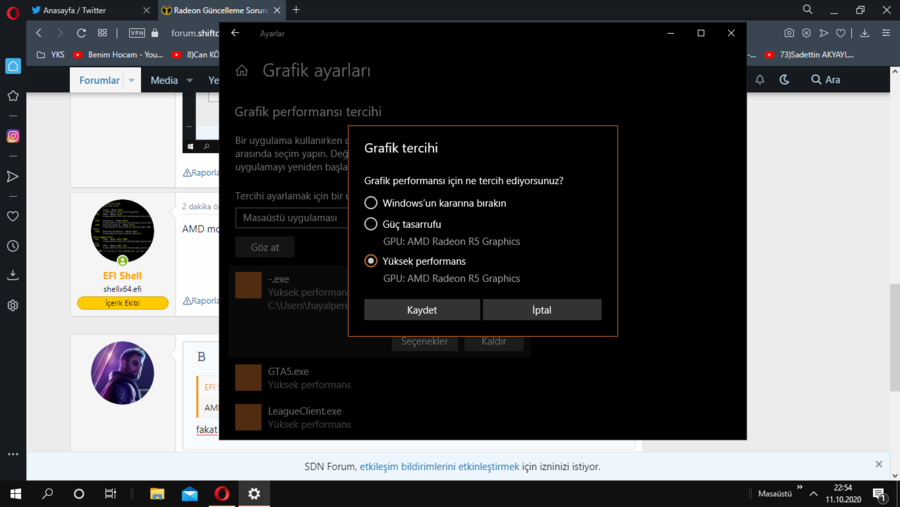The width and height of the screenshot is (900, 507).
Task: Click the Kaydet button
Action: pos(422,309)
